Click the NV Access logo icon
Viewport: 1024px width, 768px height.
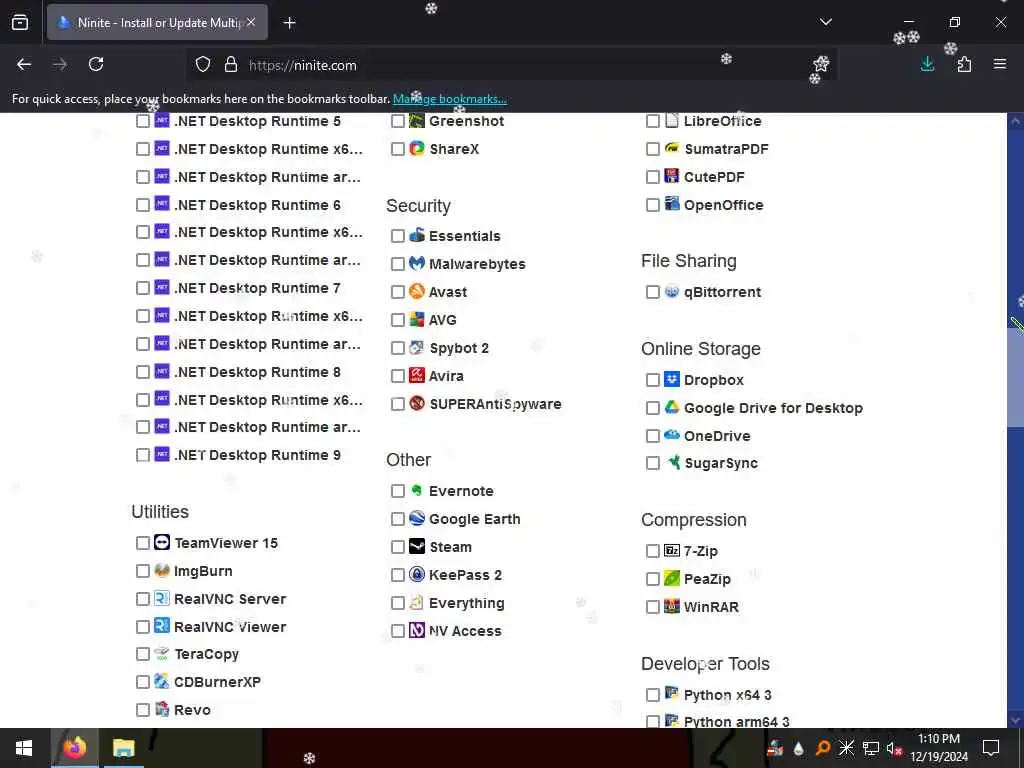point(417,630)
